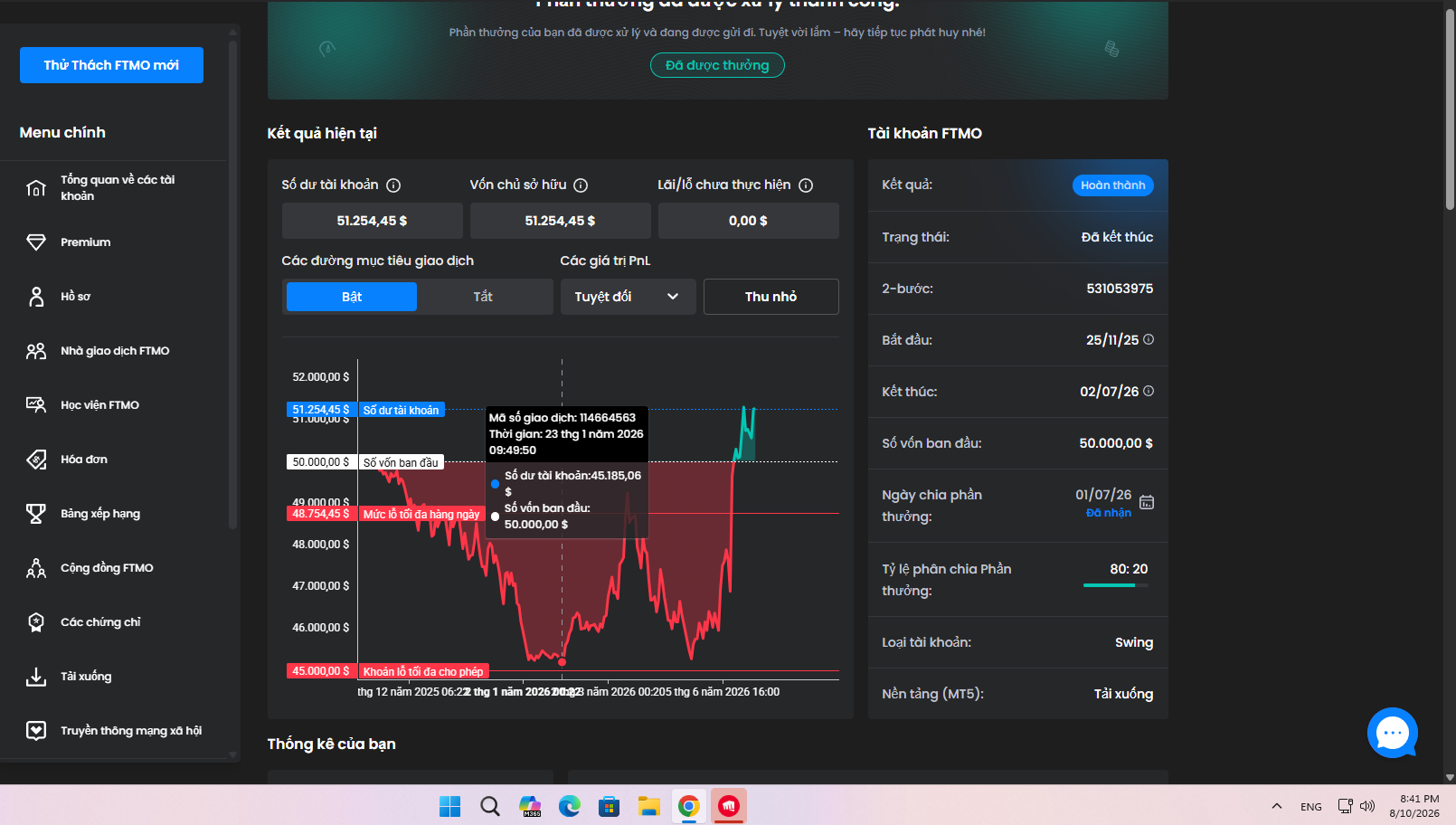Click the Đã kết thúc status value

pyautogui.click(x=1117, y=237)
